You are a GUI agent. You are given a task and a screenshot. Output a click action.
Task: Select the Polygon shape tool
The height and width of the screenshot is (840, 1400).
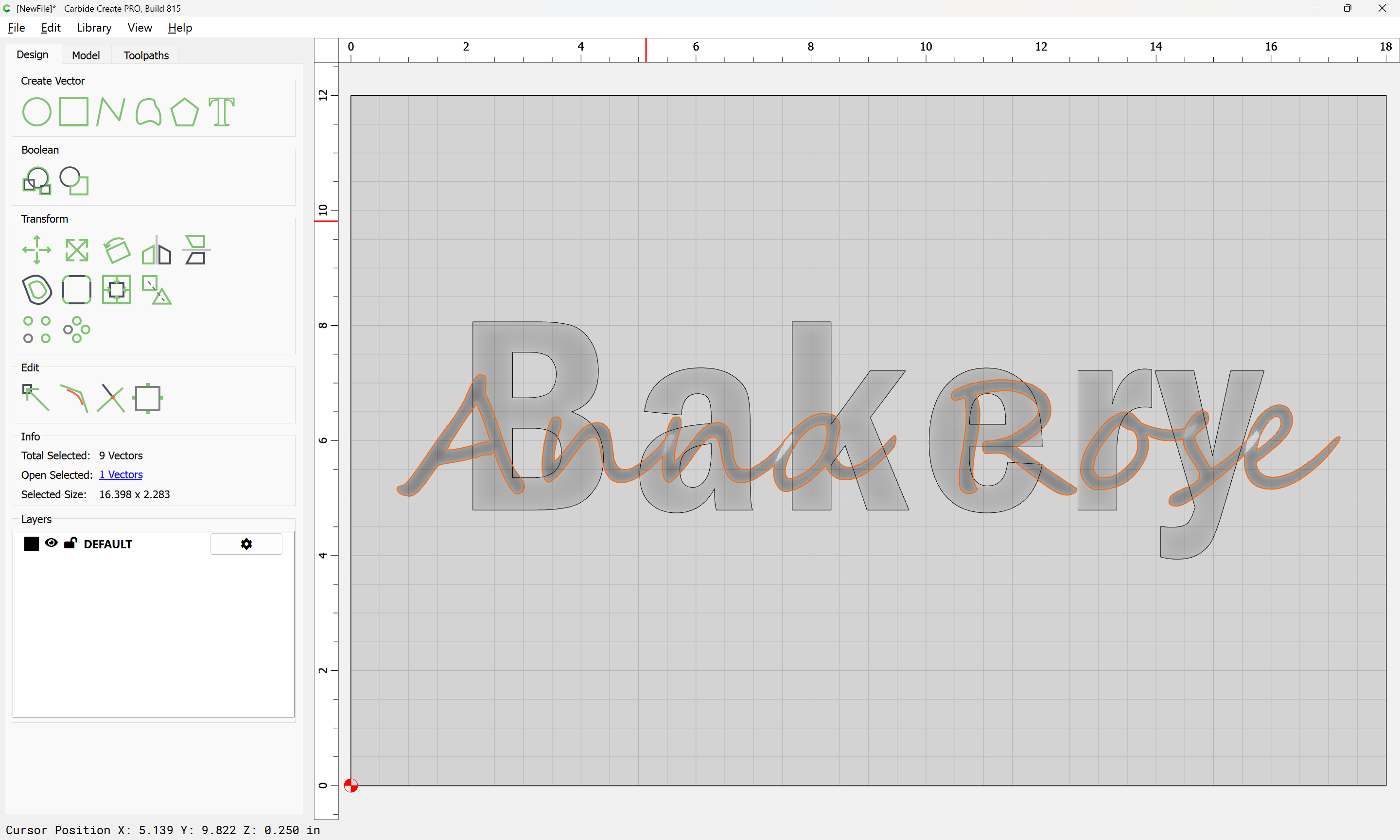pyautogui.click(x=185, y=111)
